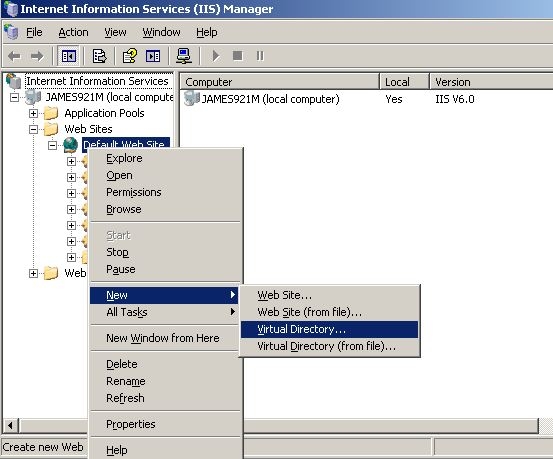Choose Refresh in the context menu
The image size is (553, 459).
point(164,398)
